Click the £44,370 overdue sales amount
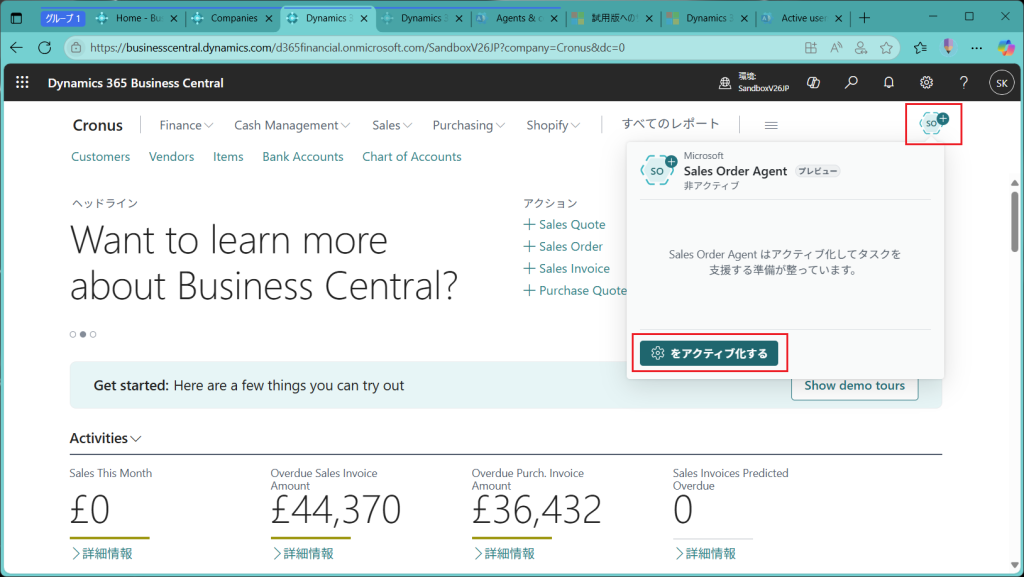 [336, 510]
